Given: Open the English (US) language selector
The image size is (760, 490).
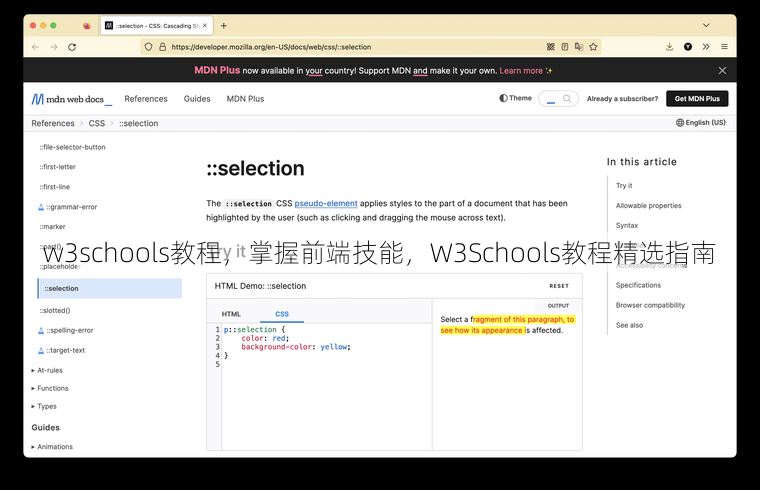Looking at the screenshot, I should [701, 123].
